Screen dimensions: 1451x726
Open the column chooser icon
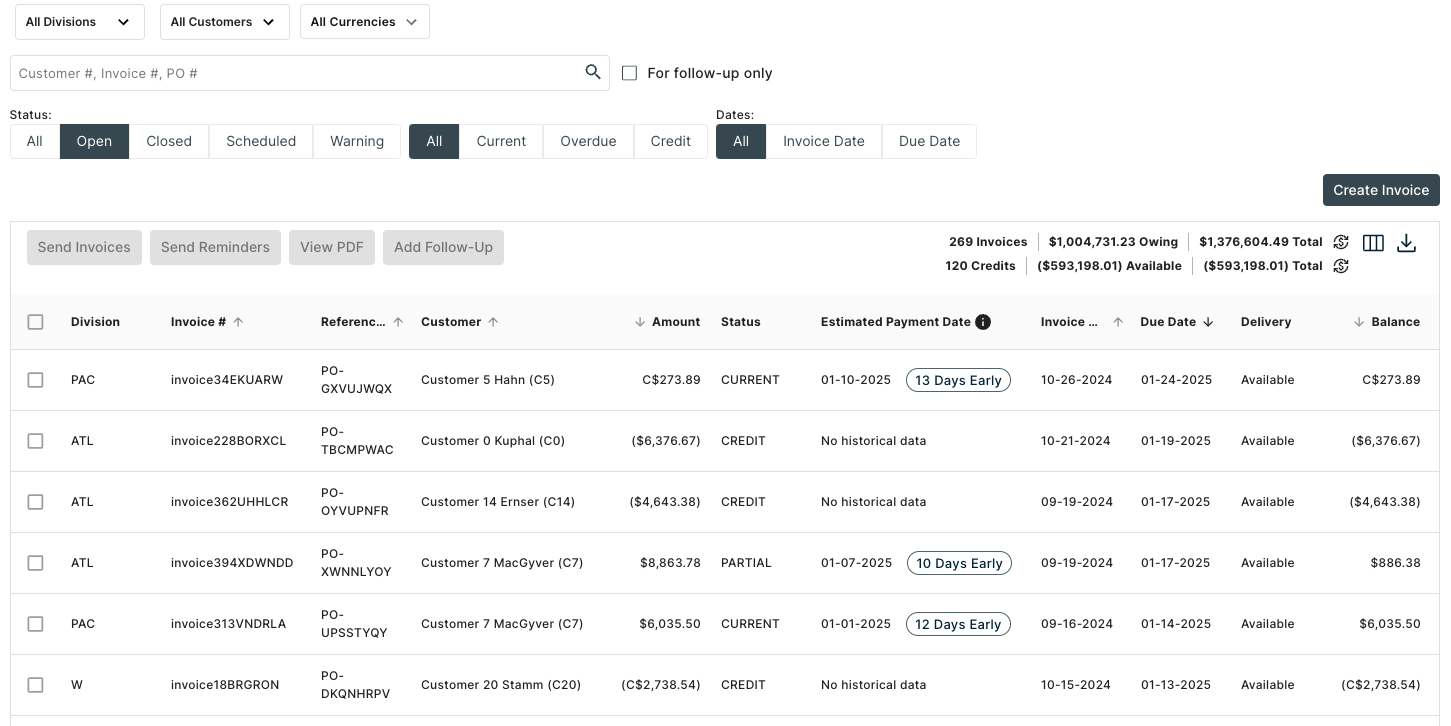1373,243
